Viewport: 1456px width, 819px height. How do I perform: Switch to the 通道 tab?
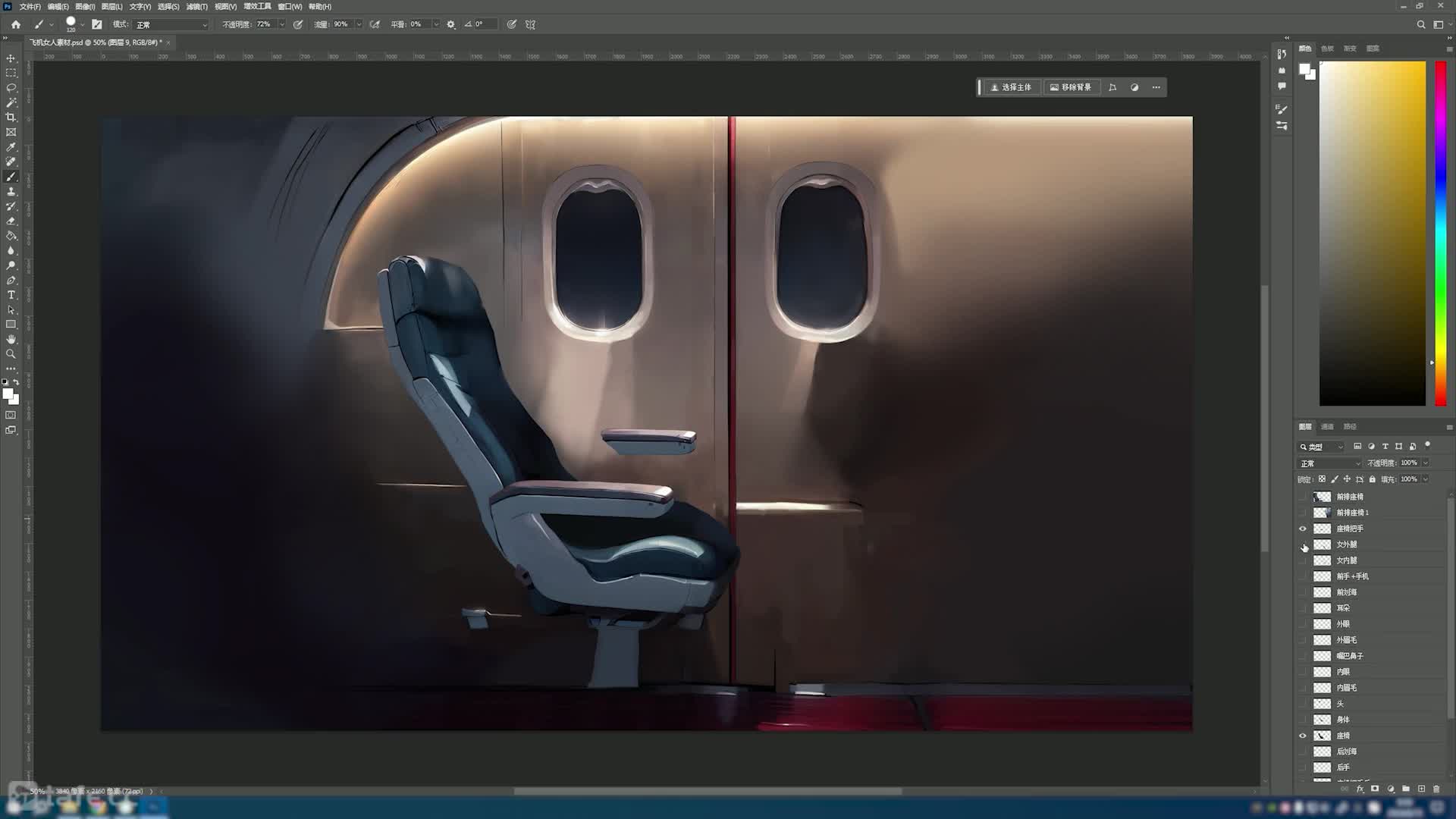pyautogui.click(x=1327, y=426)
